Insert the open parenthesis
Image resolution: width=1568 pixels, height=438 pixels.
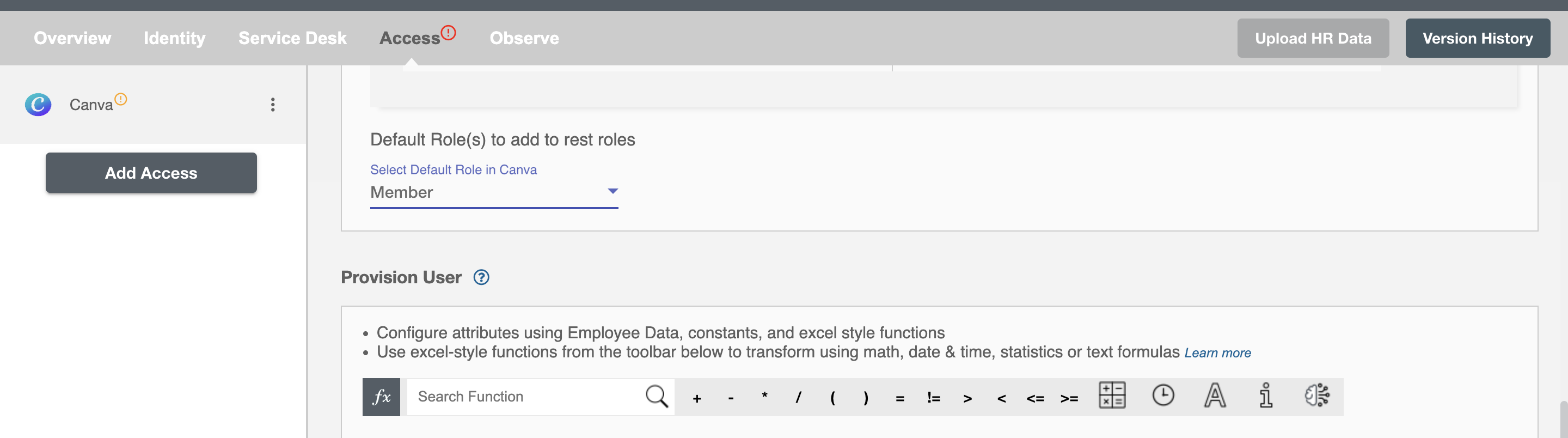[832, 398]
